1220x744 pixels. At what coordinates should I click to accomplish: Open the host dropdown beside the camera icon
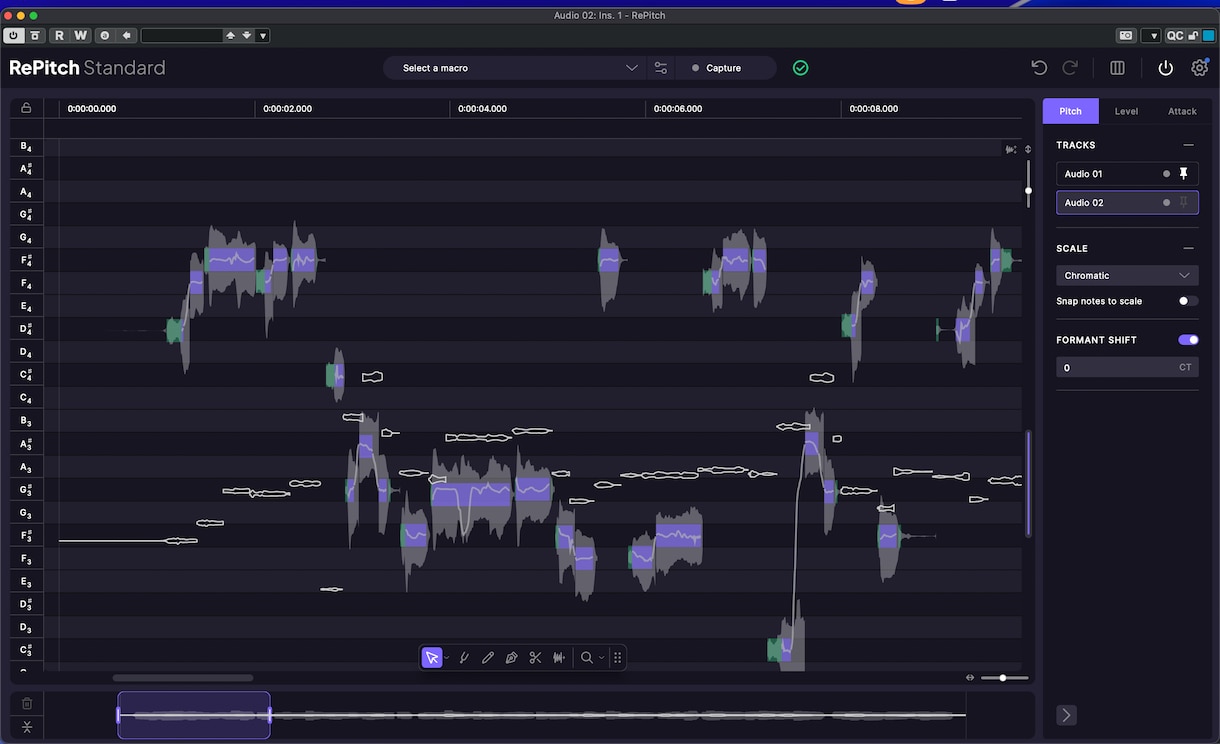(x=1151, y=35)
